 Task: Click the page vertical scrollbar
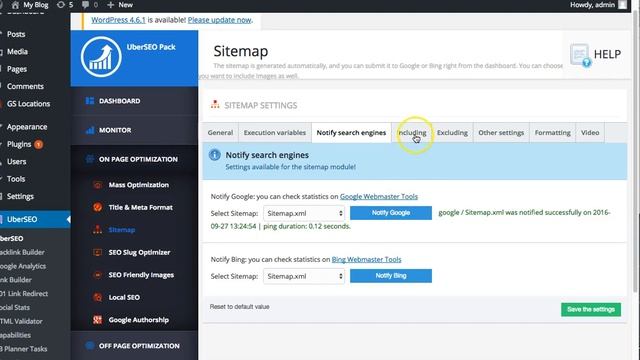click(636, 151)
